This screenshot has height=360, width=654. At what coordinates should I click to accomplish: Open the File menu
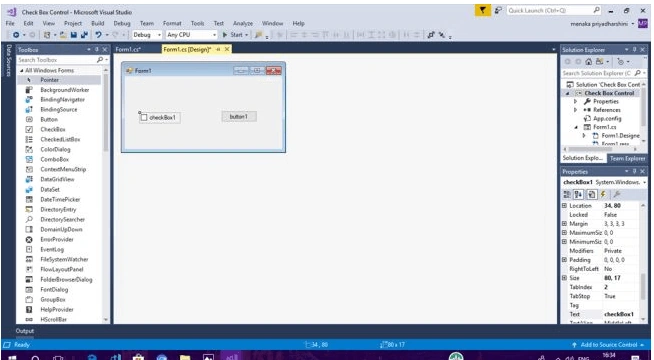10,23
